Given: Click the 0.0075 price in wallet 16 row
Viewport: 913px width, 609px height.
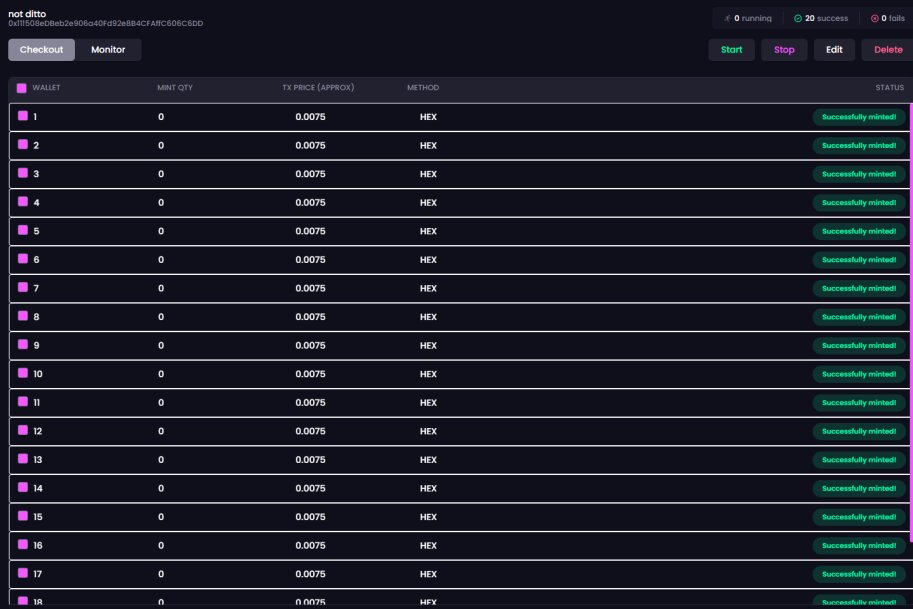Looking at the screenshot, I should (310, 546).
